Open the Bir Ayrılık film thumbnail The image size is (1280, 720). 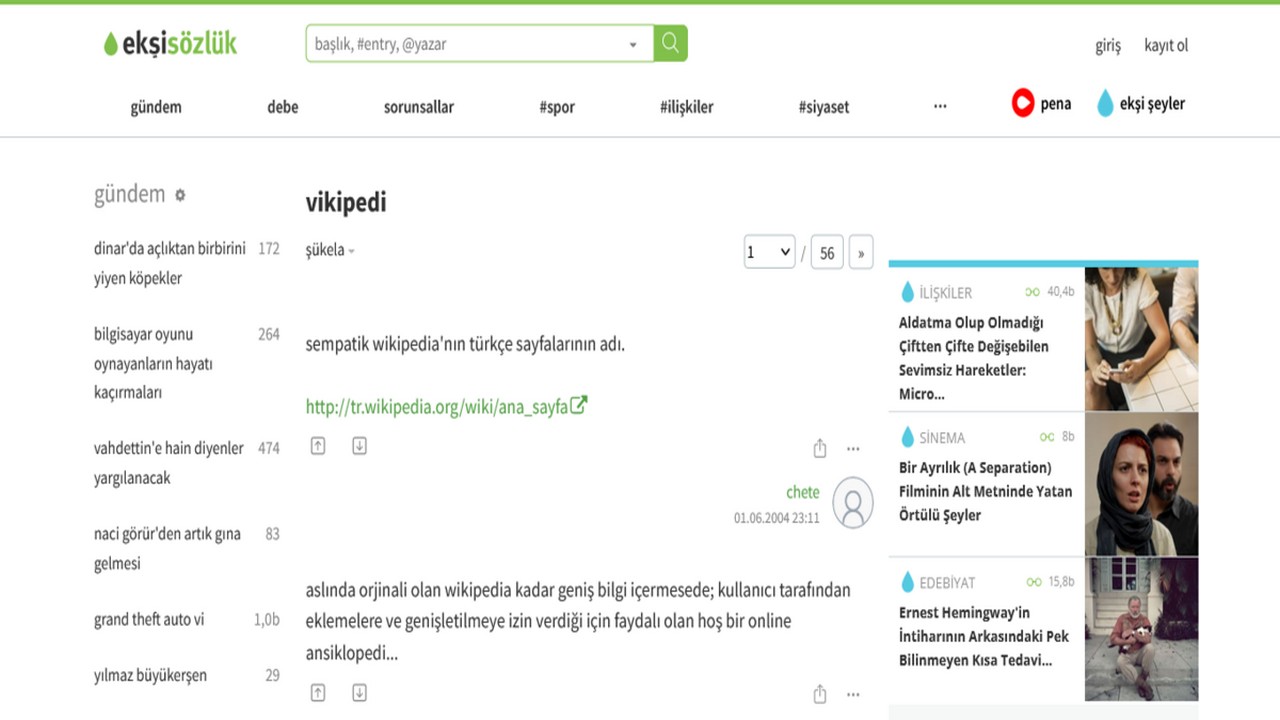[x=1141, y=484]
